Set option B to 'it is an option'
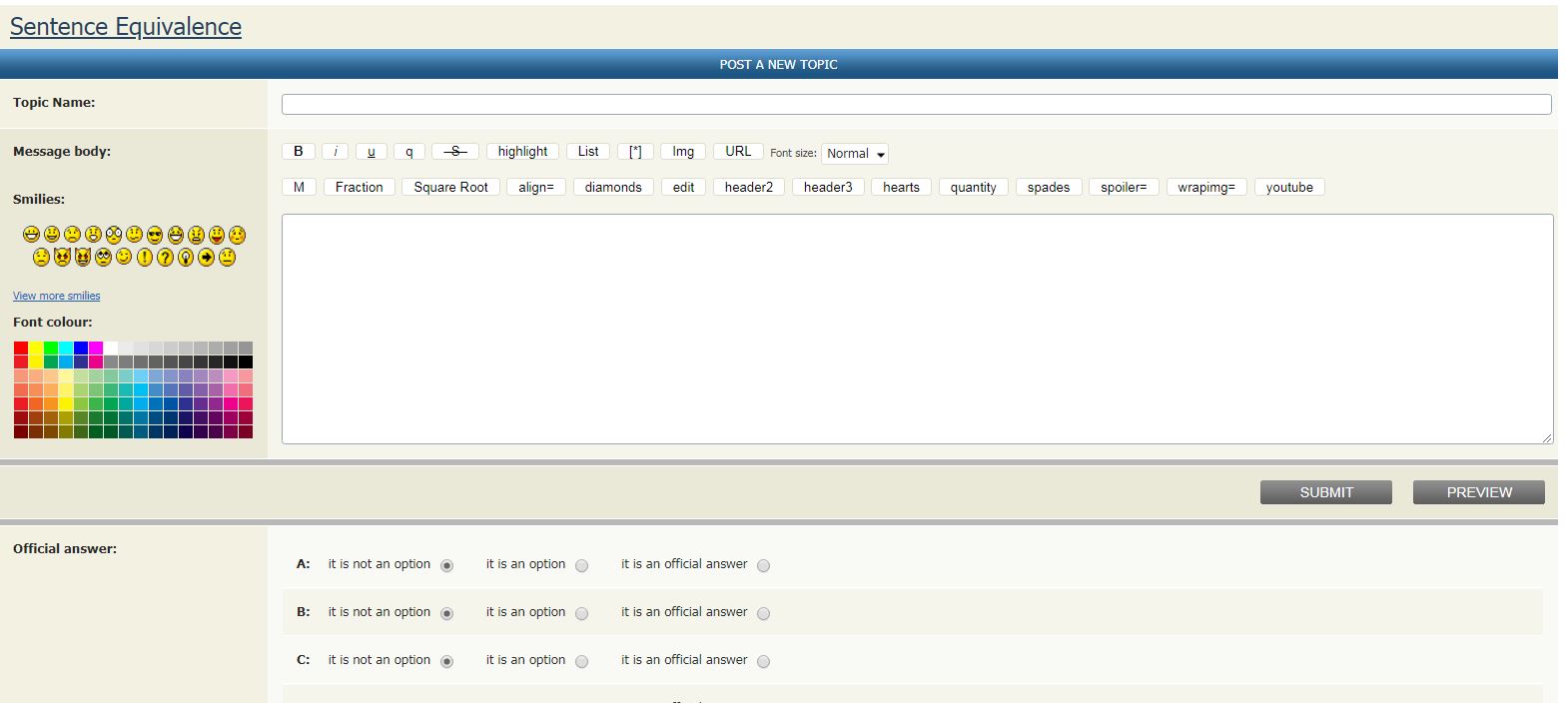 pos(581,613)
